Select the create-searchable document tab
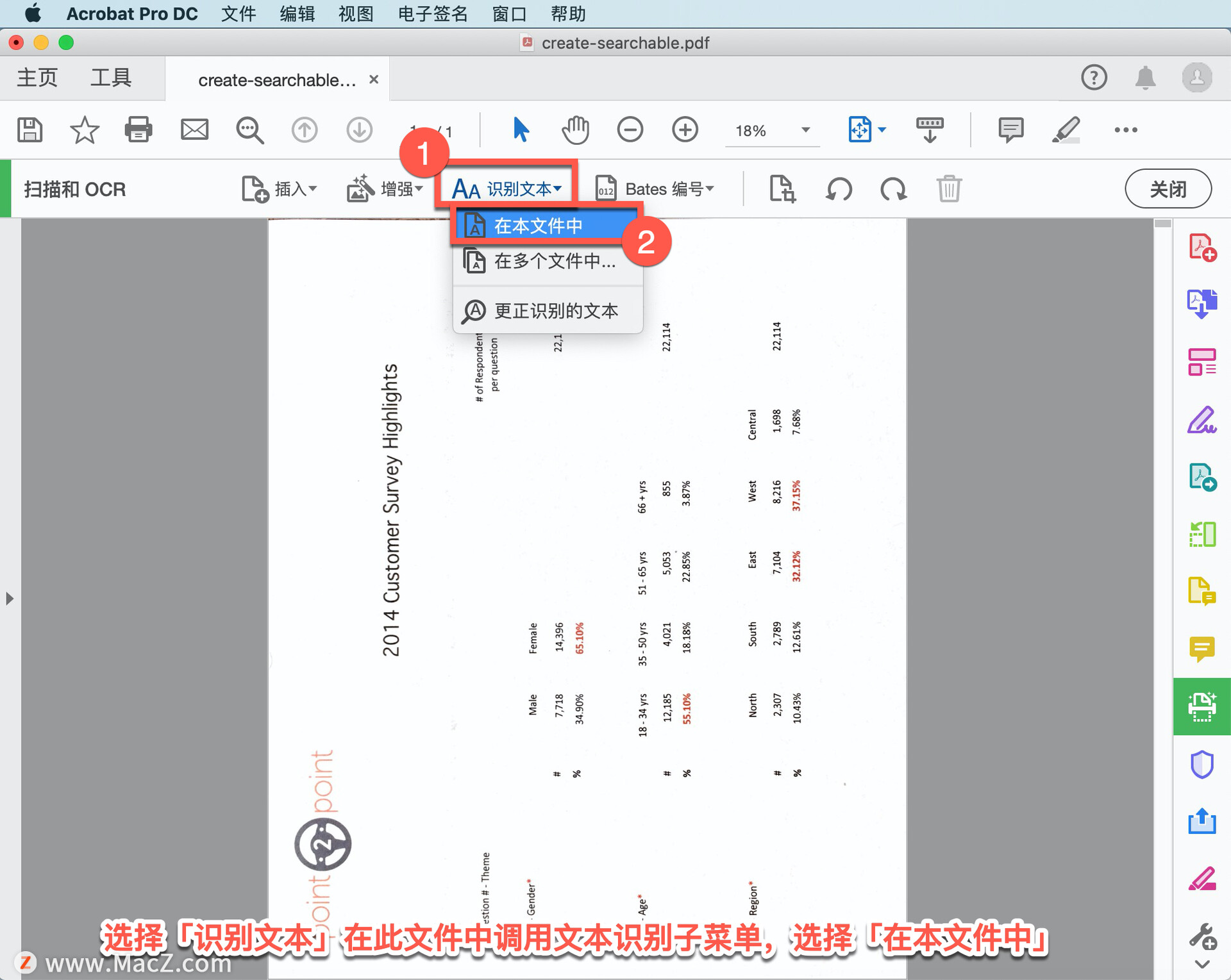The height and width of the screenshot is (980, 1231). (277, 80)
